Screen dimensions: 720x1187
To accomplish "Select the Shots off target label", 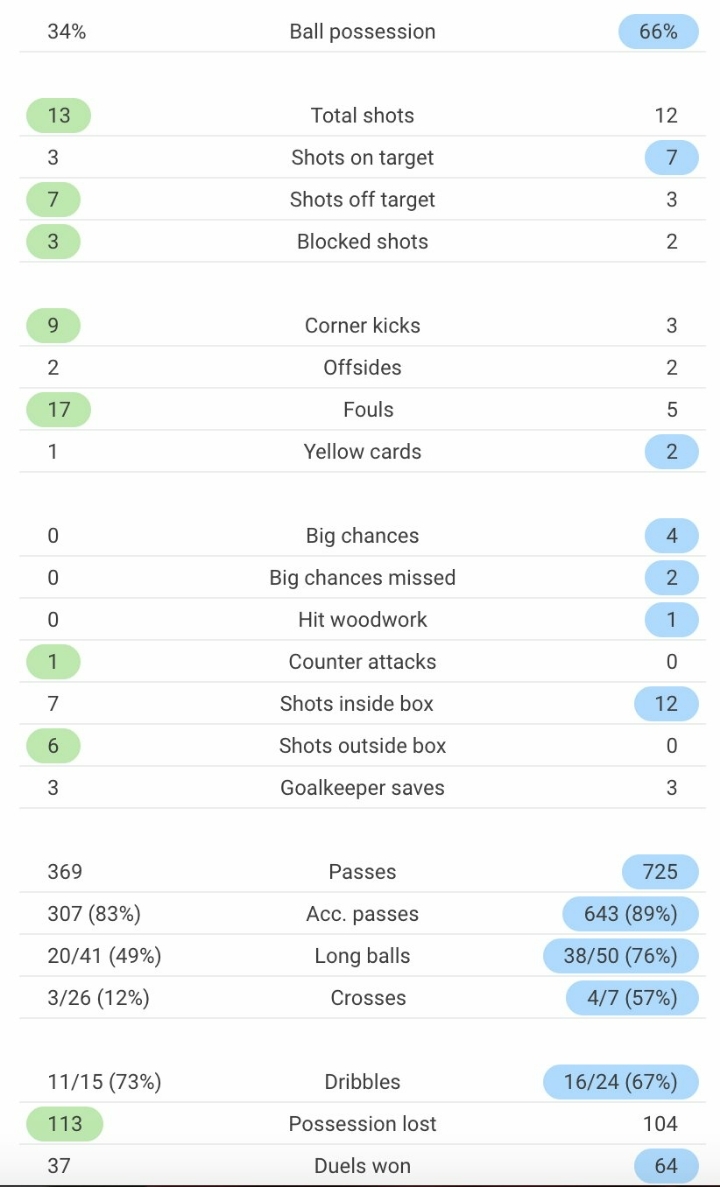I will coord(362,200).
